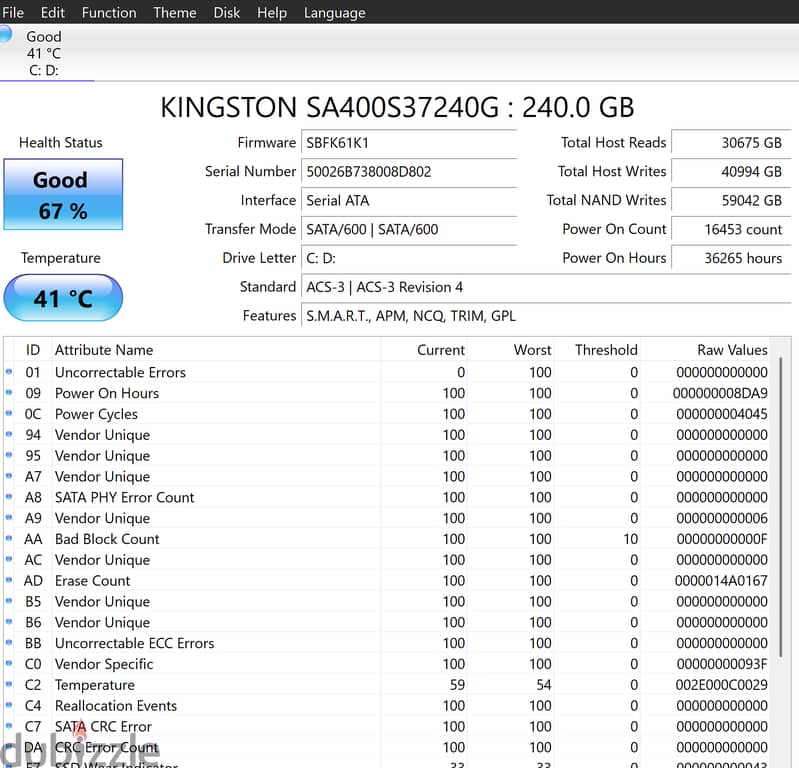Click the Power On Count value 16453 count
This screenshot has height=768, width=799.
tap(731, 229)
